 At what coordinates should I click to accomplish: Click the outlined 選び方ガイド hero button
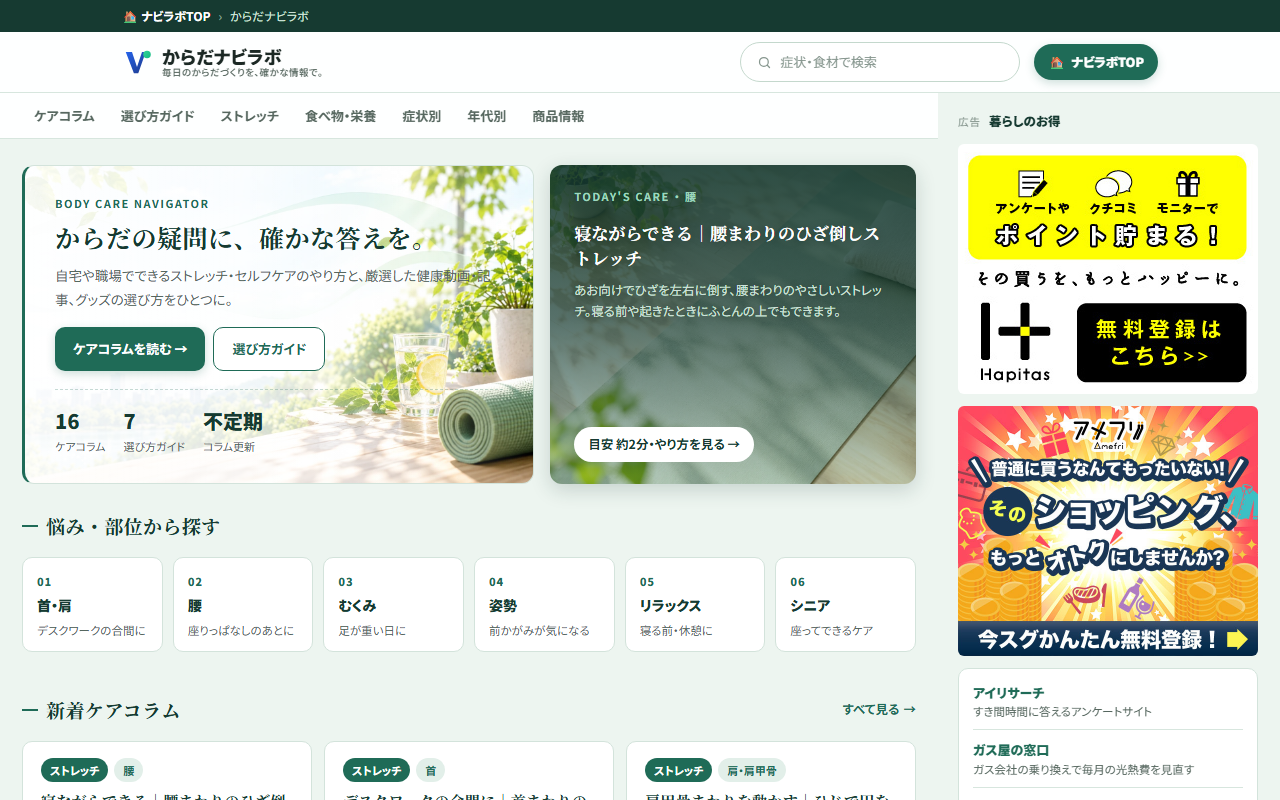click(269, 349)
